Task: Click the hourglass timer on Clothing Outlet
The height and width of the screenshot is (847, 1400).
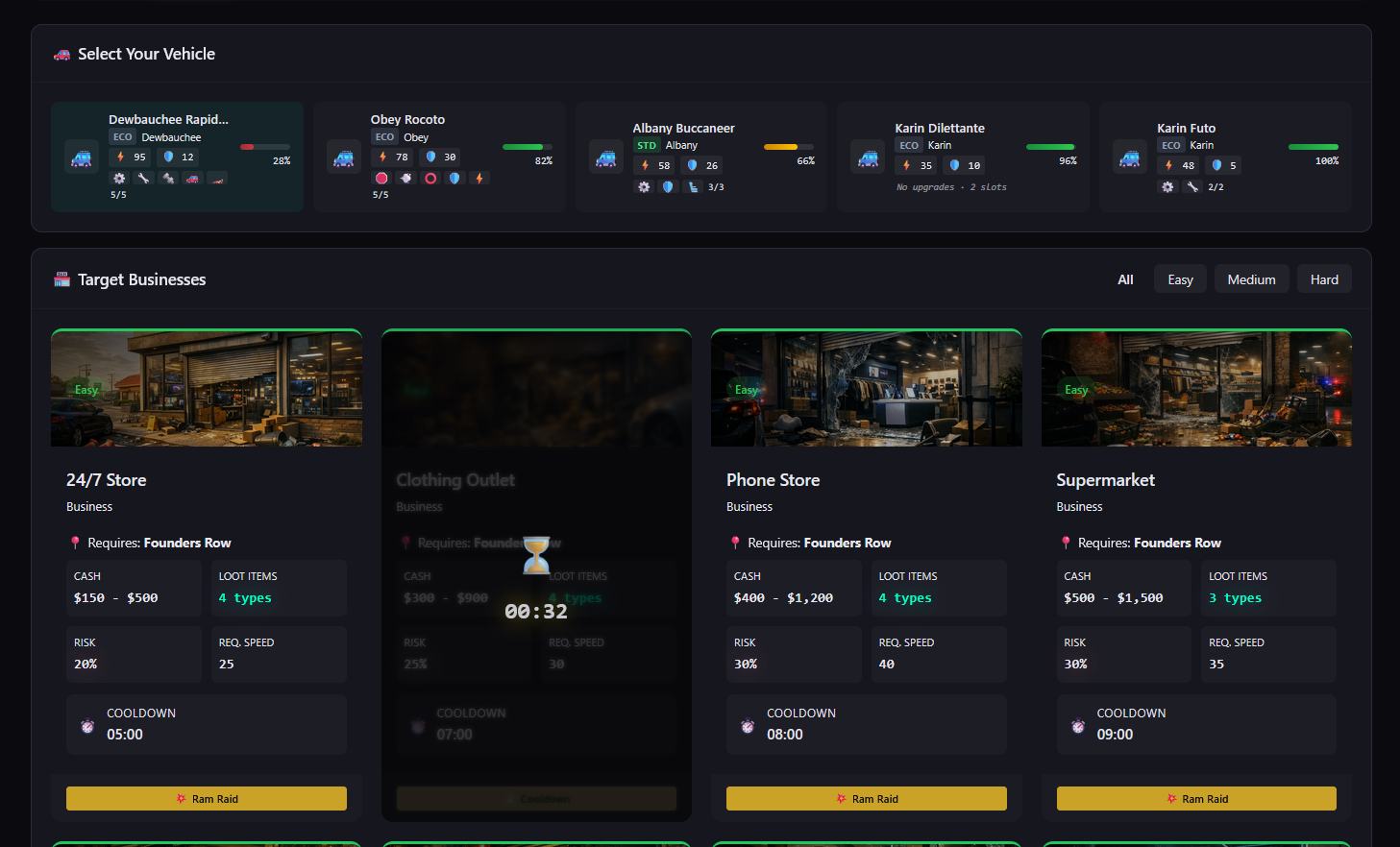Action: (536, 555)
